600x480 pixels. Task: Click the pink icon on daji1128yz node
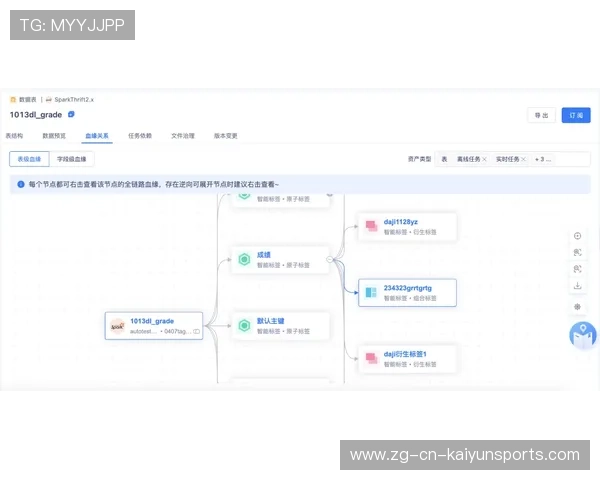(x=371, y=226)
